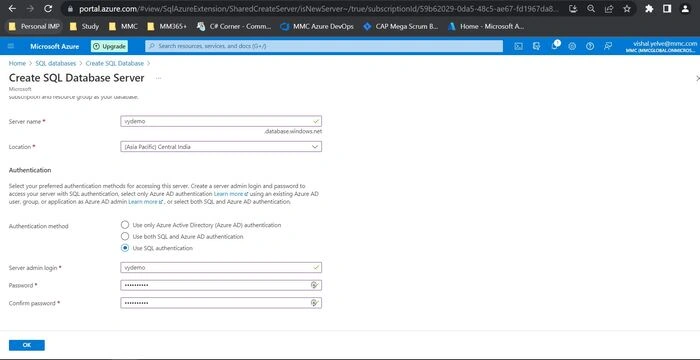Click the Password input field
The width and height of the screenshot is (700, 360).
coord(221,285)
